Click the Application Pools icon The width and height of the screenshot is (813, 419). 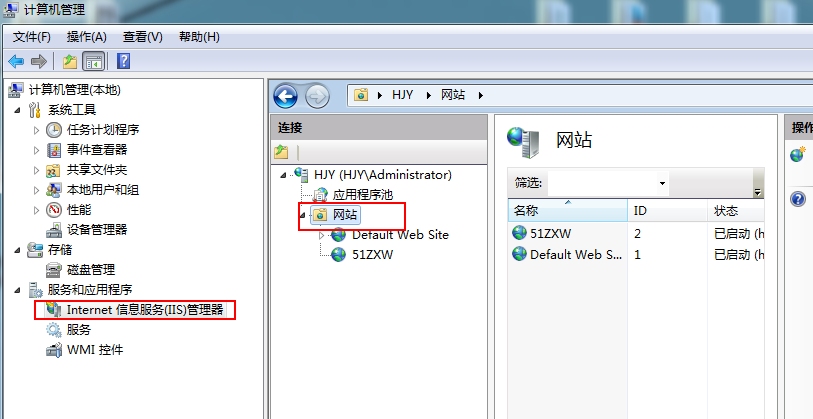[321, 194]
